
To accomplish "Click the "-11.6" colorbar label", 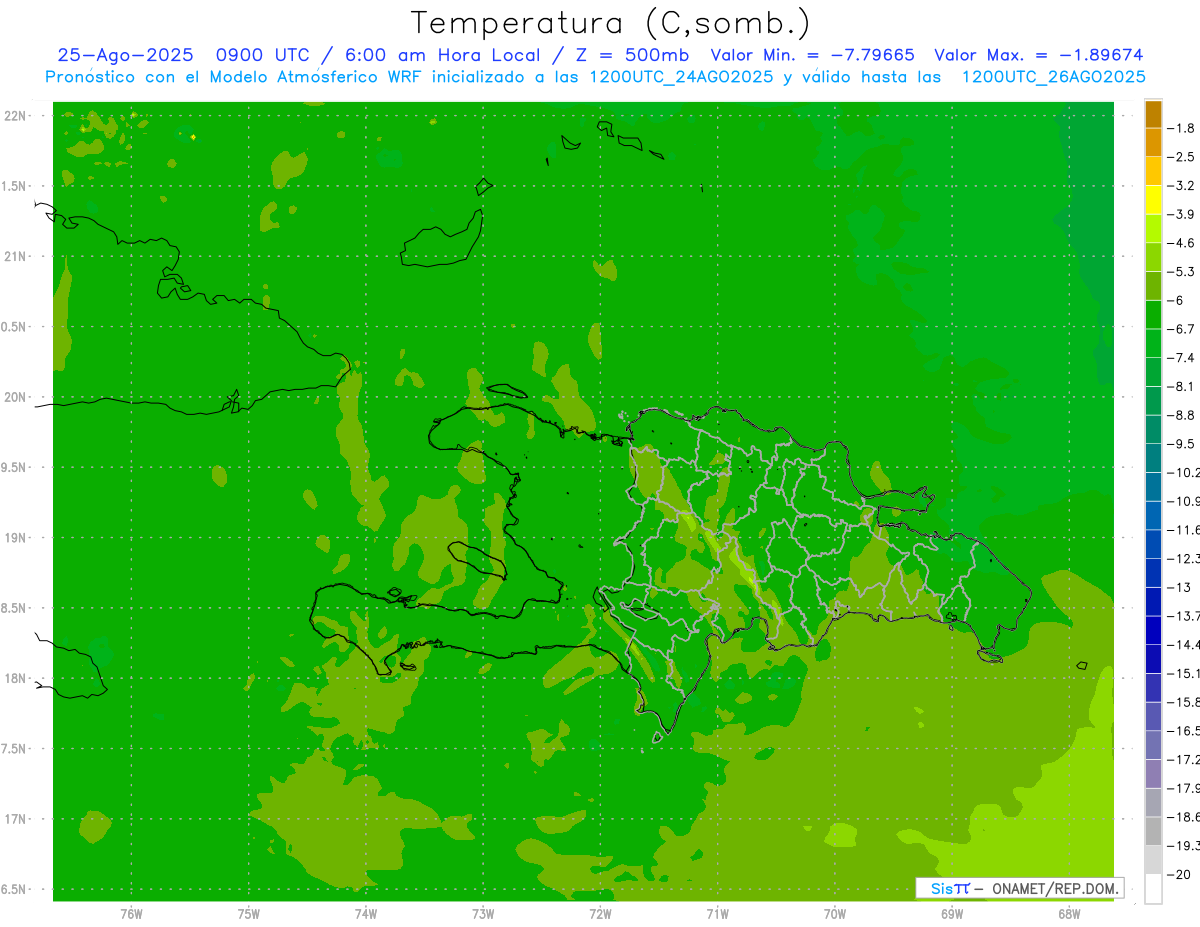I will click(x=1184, y=530).
